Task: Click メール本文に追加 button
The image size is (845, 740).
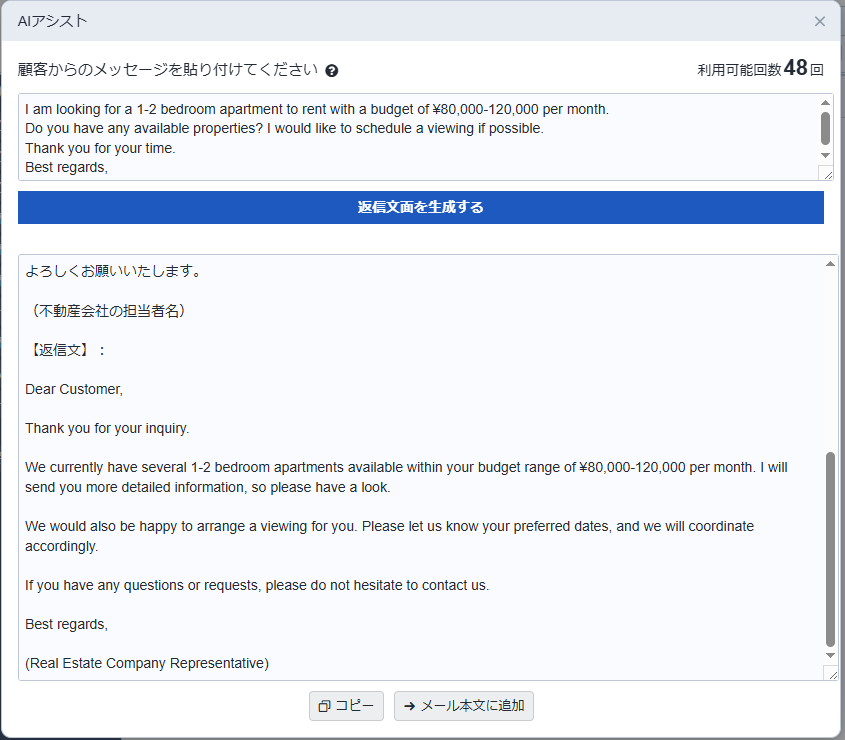Action: tap(463, 706)
